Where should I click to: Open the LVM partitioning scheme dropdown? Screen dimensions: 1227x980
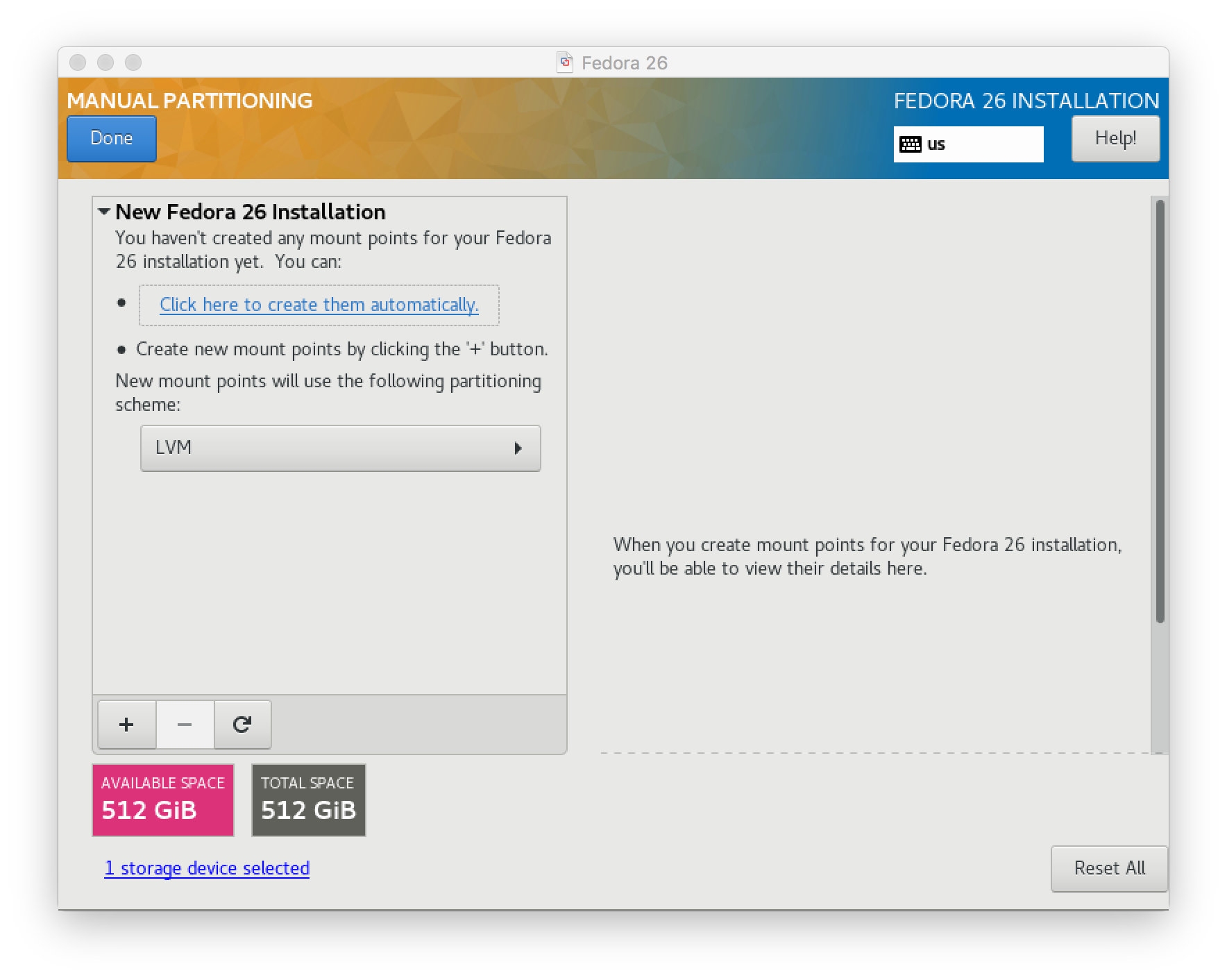(341, 448)
